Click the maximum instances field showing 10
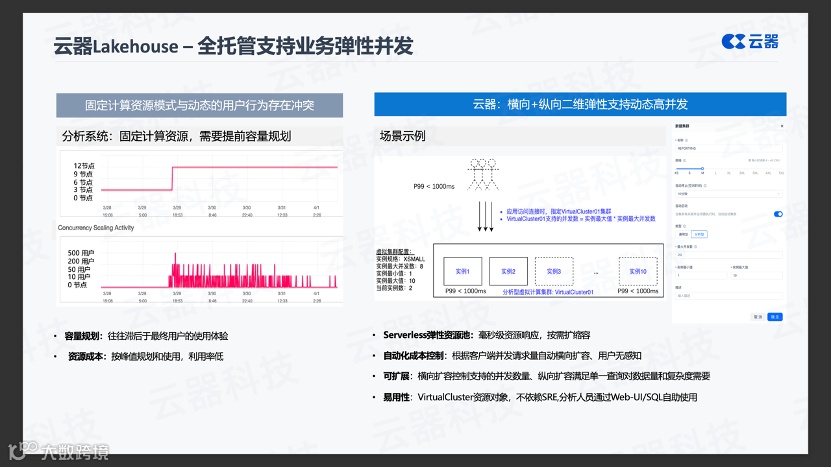 pyautogui.click(x=756, y=275)
